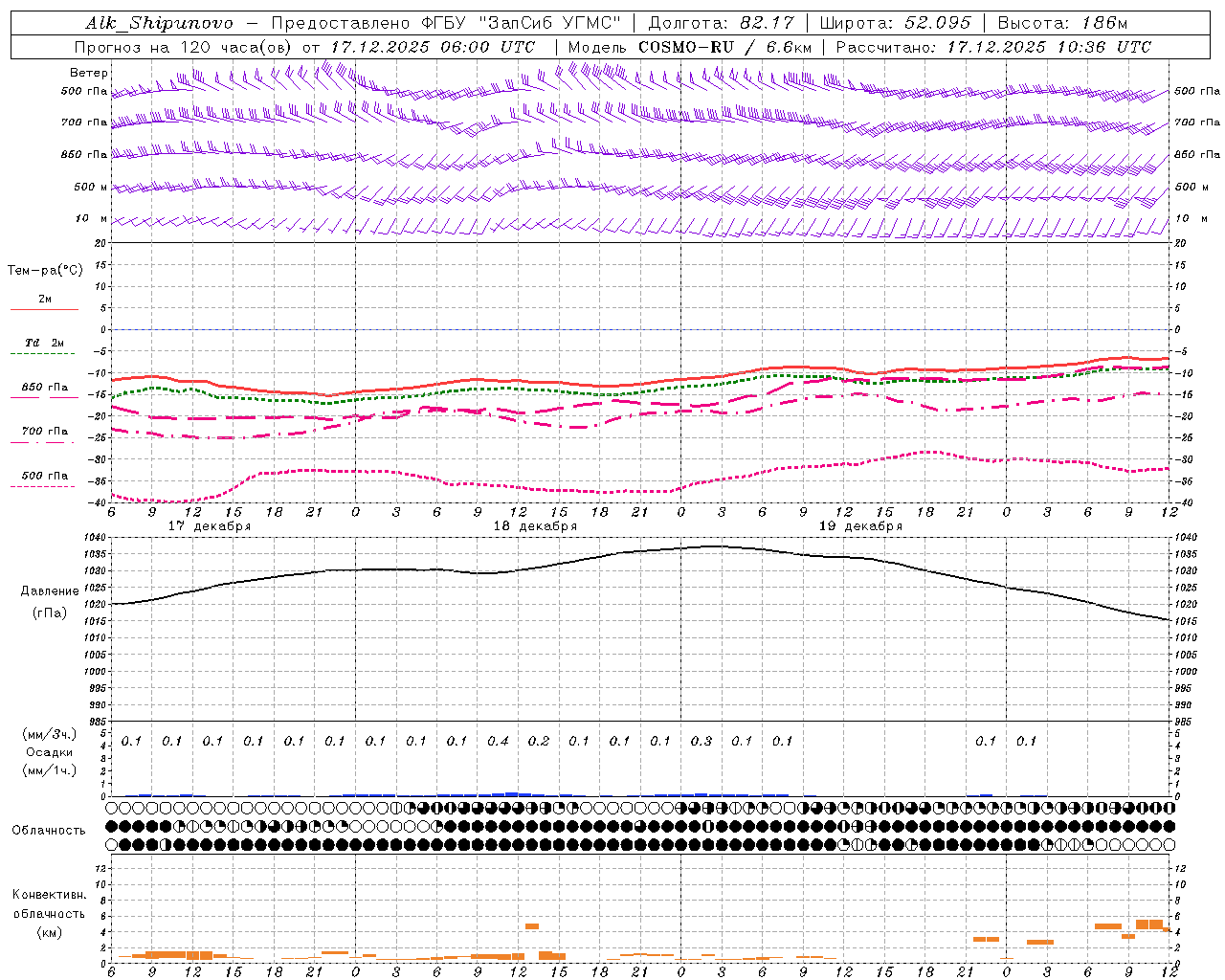Viewport: 1225px width, 980px height.
Task: Click the 17 декабря date label
Action: 210,526
